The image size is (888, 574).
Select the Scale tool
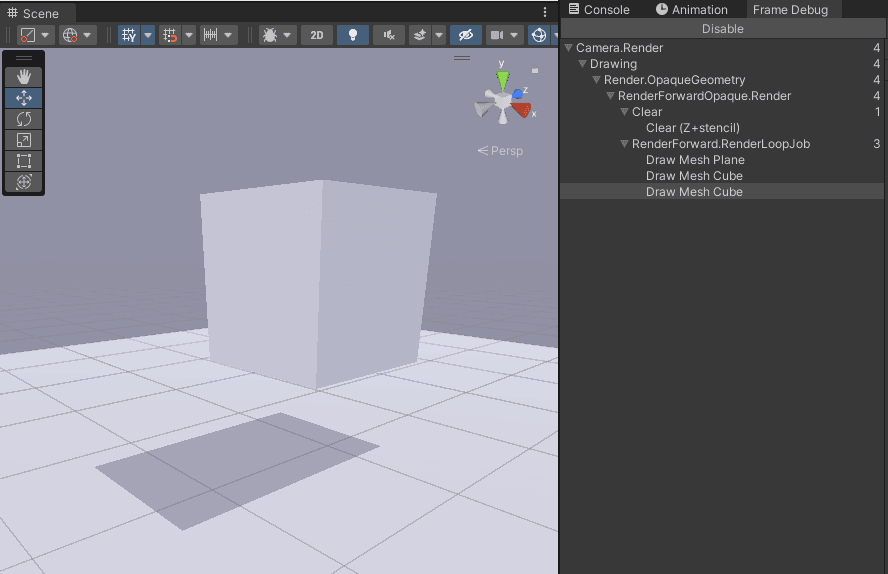pos(24,140)
